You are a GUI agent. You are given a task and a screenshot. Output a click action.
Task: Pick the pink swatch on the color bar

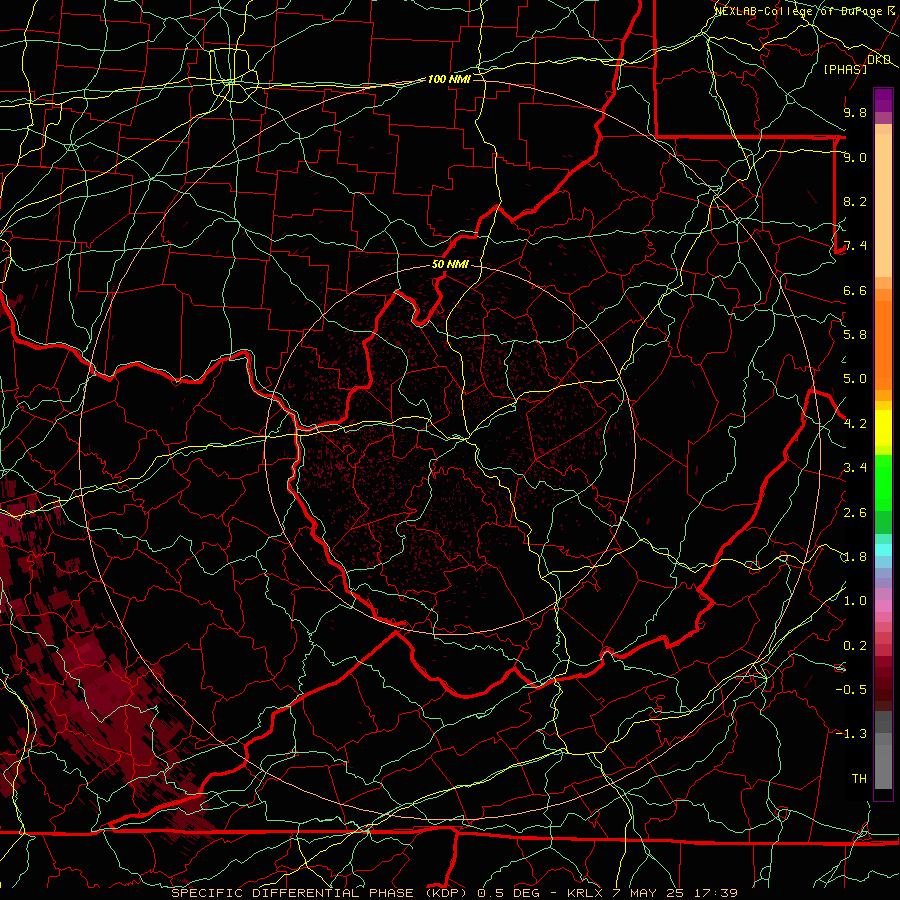point(883,606)
